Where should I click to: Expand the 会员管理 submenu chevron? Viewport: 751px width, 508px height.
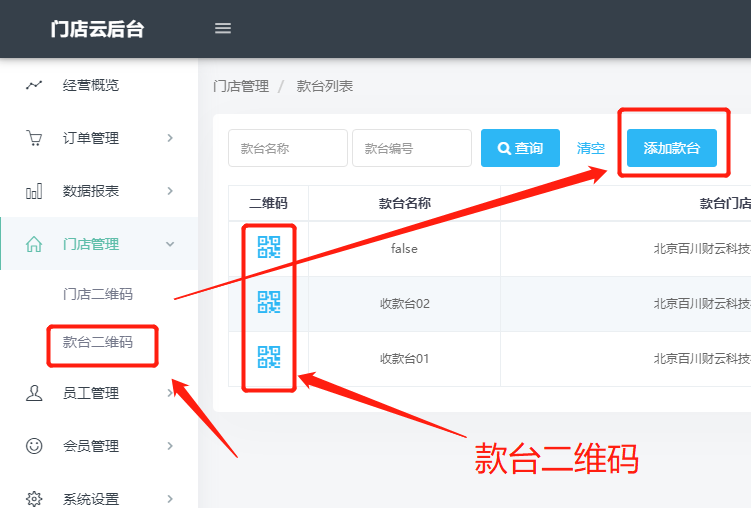click(x=170, y=446)
